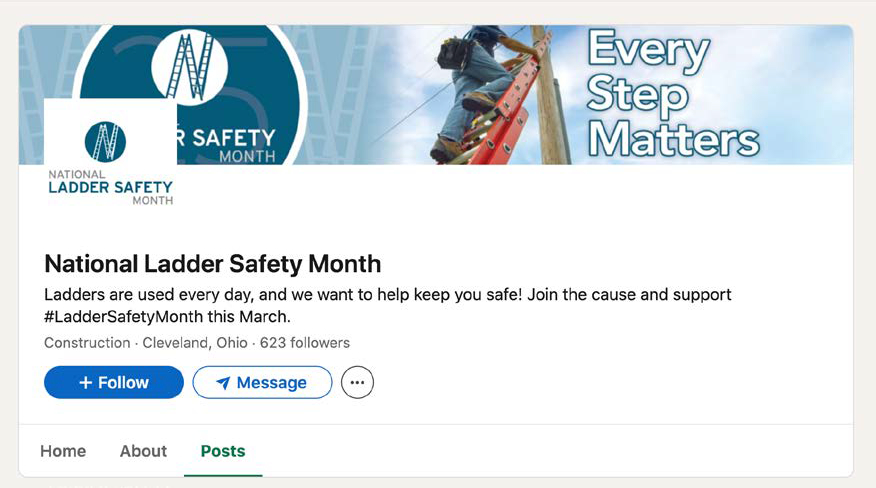Click the "SAFETY MONTH" text in banner circle

pyautogui.click(x=232, y=145)
